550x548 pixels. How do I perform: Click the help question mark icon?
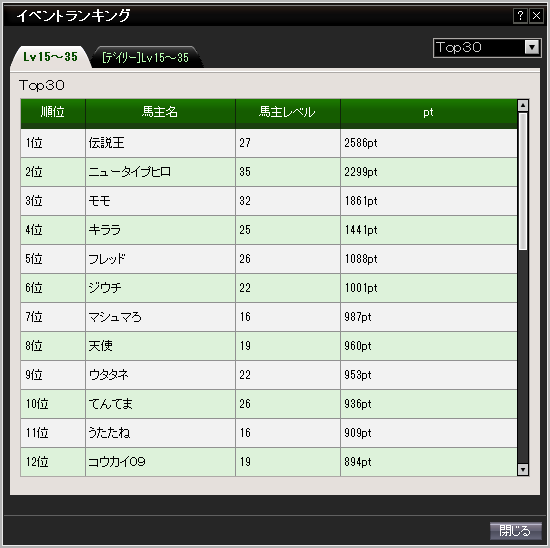click(x=520, y=16)
